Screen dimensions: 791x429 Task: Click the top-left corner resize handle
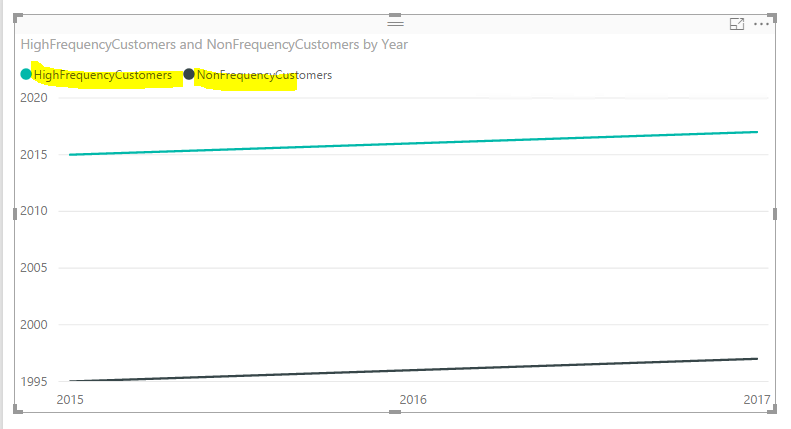(17, 18)
